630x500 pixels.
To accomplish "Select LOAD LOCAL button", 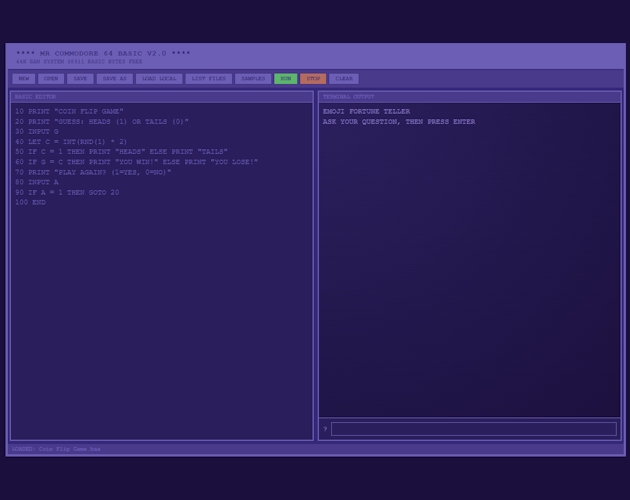I will [159, 78].
